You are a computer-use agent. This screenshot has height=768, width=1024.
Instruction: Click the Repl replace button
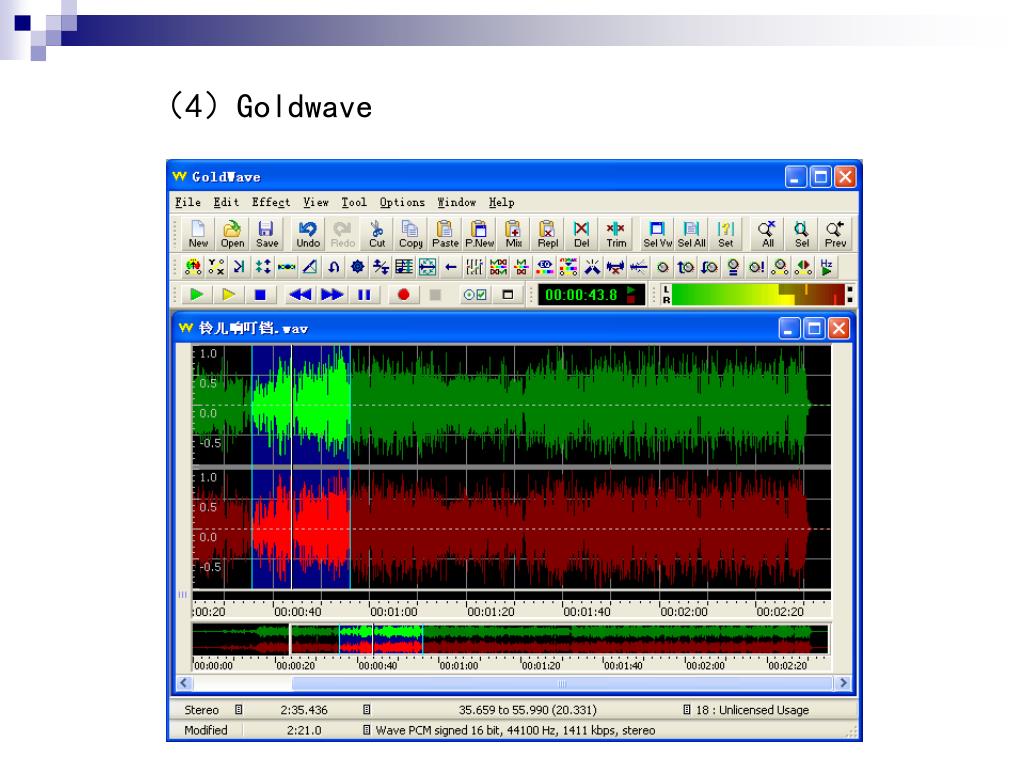coord(548,234)
